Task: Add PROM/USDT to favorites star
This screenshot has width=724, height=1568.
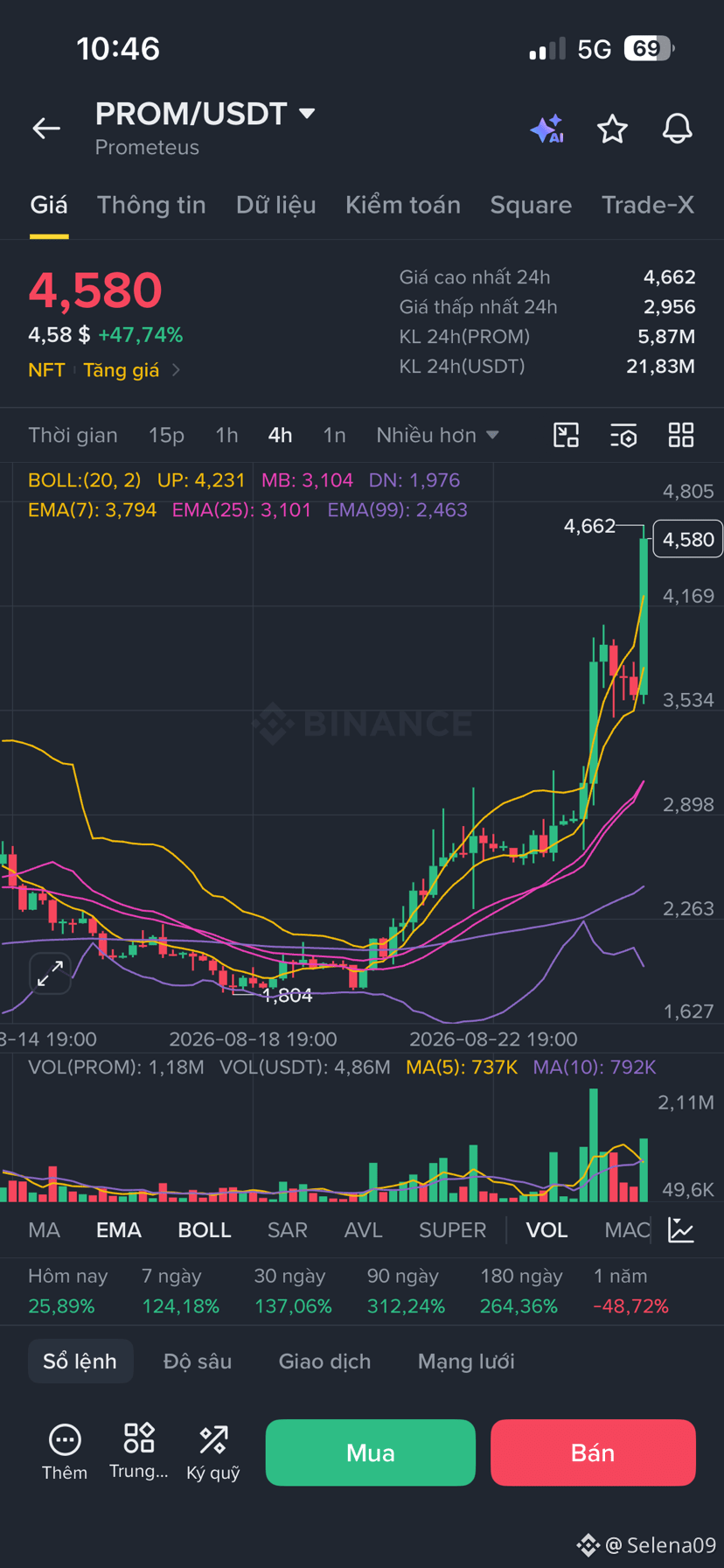Action: pos(612,129)
